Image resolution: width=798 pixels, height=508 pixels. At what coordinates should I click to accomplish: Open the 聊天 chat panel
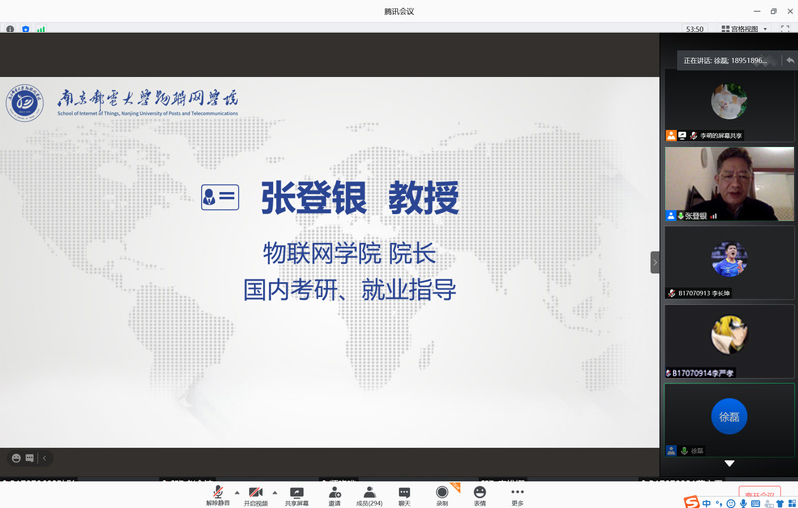click(404, 494)
